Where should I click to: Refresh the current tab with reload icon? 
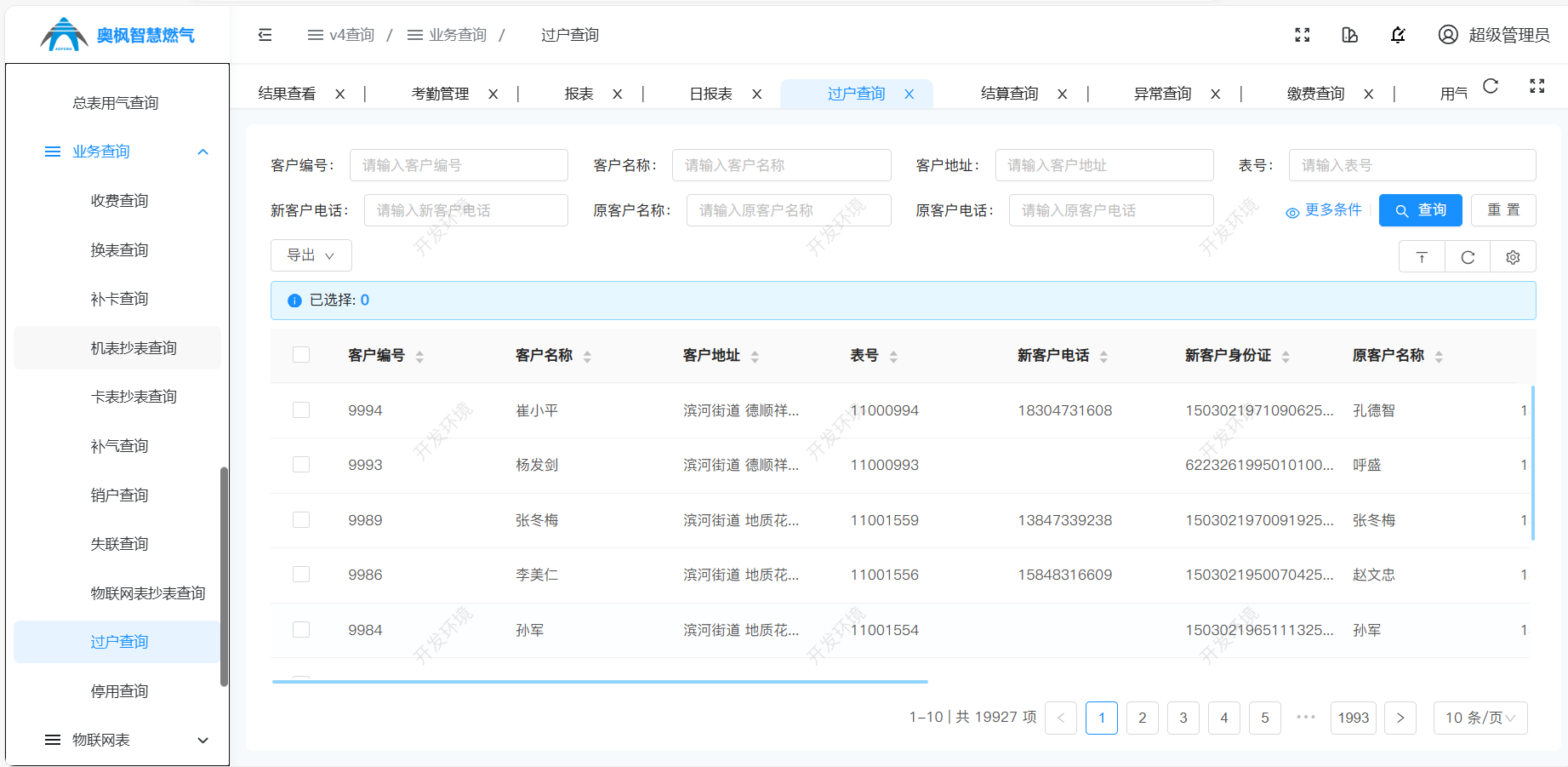coord(1491,86)
